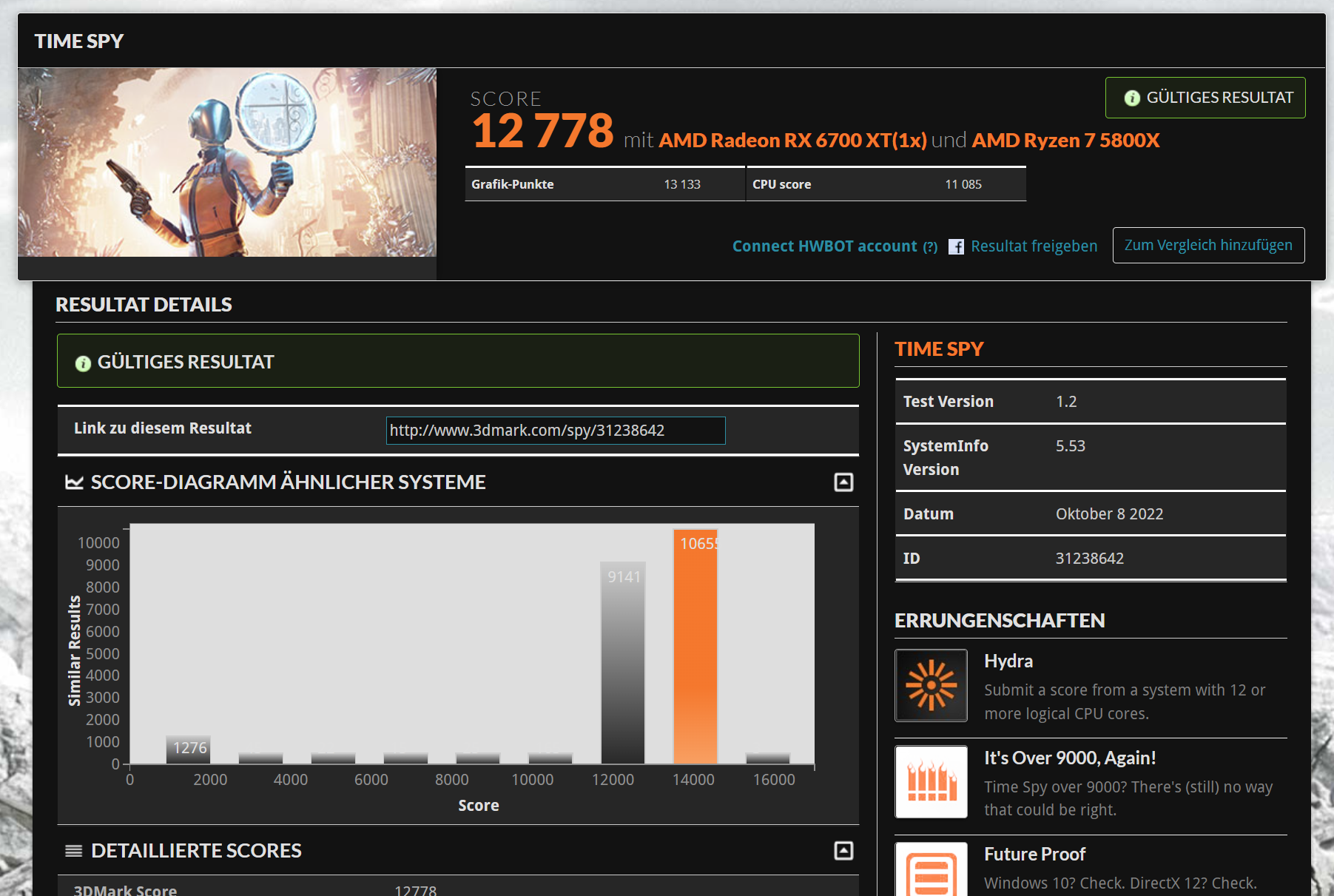The height and width of the screenshot is (896, 1334).
Task: Click the green info icon in the top Gültiges Resultat badge
Action: [1132, 98]
